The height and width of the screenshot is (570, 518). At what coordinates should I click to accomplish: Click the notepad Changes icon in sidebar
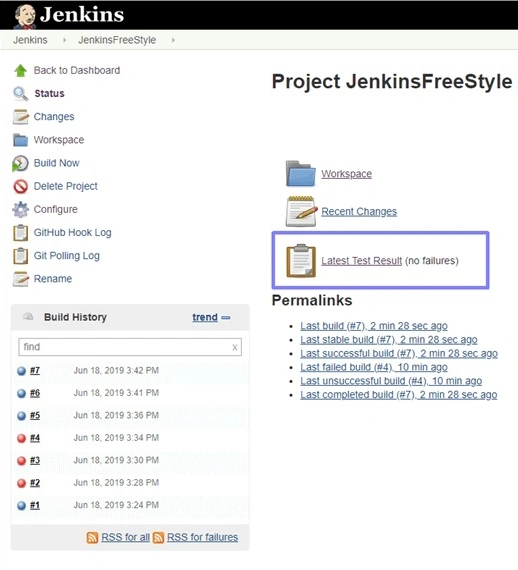pyautogui.click(x=20, y=117)
